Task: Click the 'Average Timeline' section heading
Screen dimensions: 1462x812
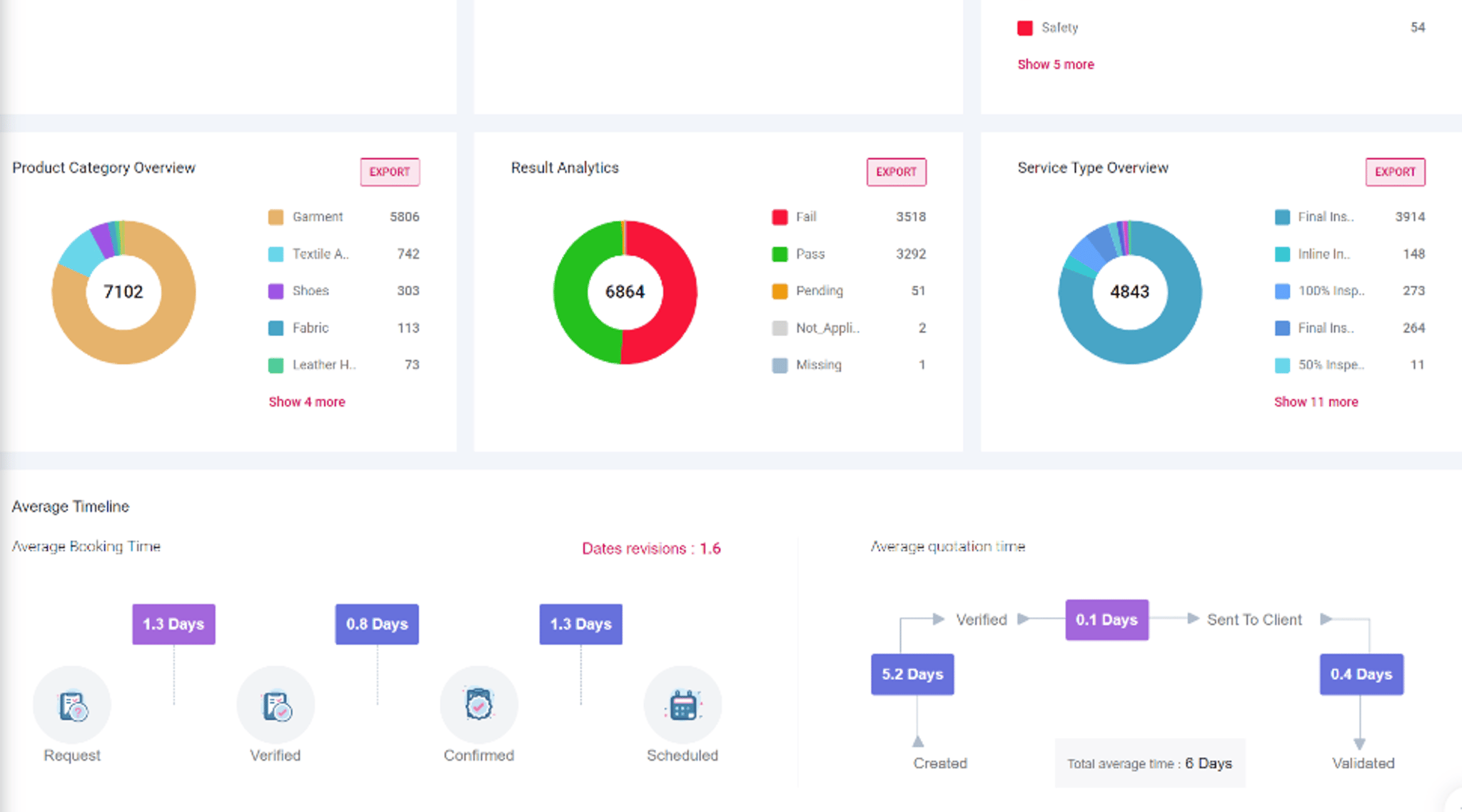Action: pos(71,507)
